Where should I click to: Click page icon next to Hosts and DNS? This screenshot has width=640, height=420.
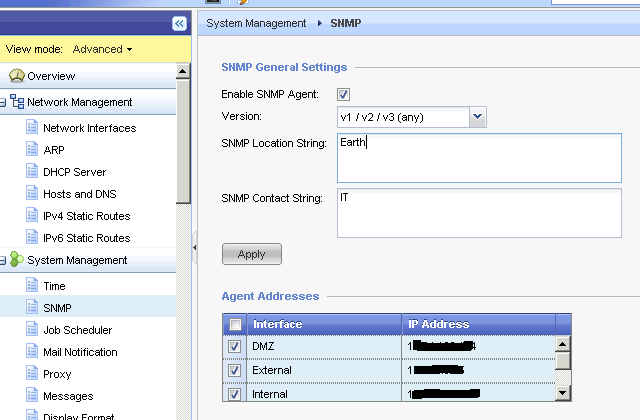[32, 193]
